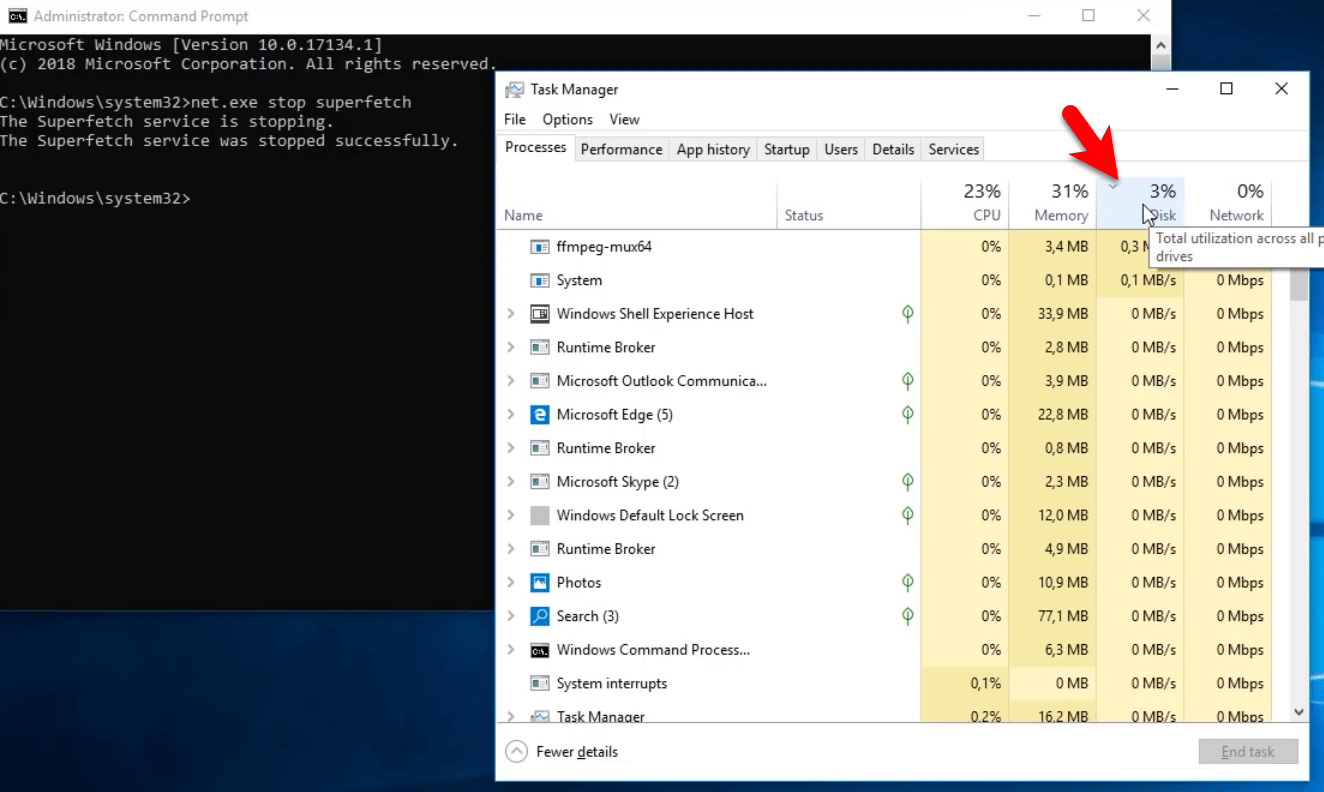
Task: Click the leaf status icon for Microsoft Skype
Action: point(908,481)
